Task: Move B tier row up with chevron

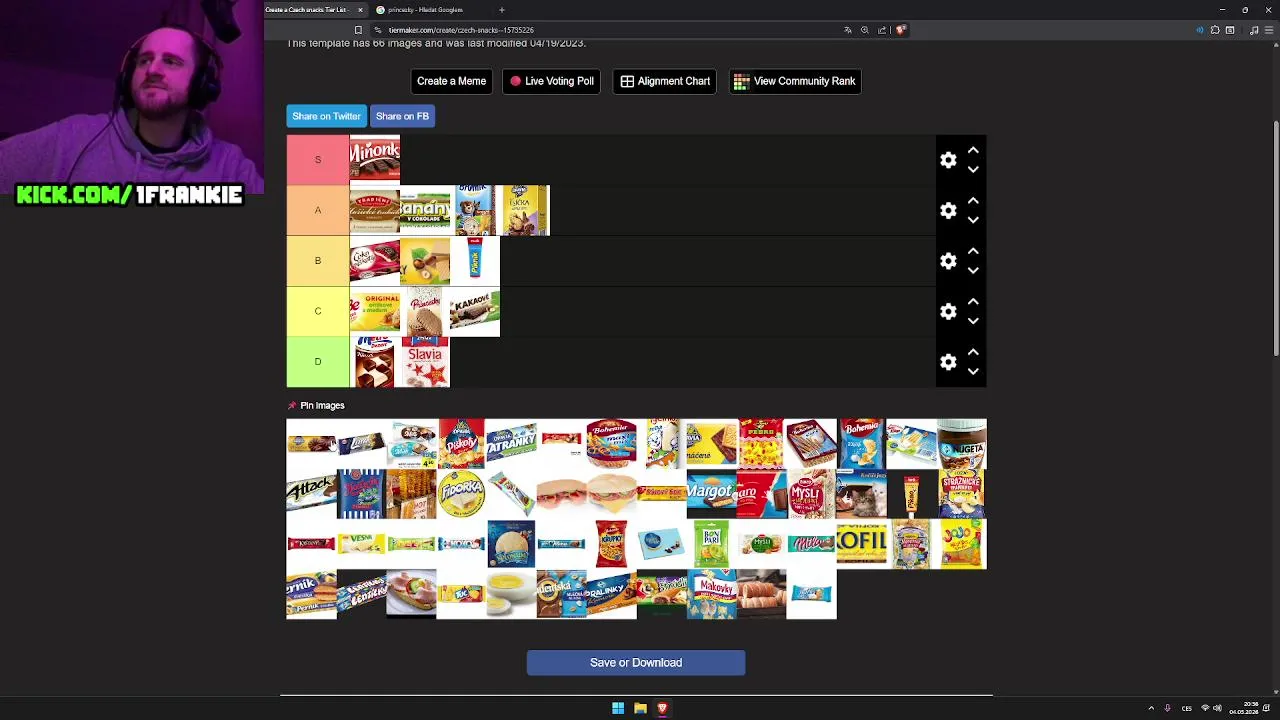Action: [x=973, y=251]
